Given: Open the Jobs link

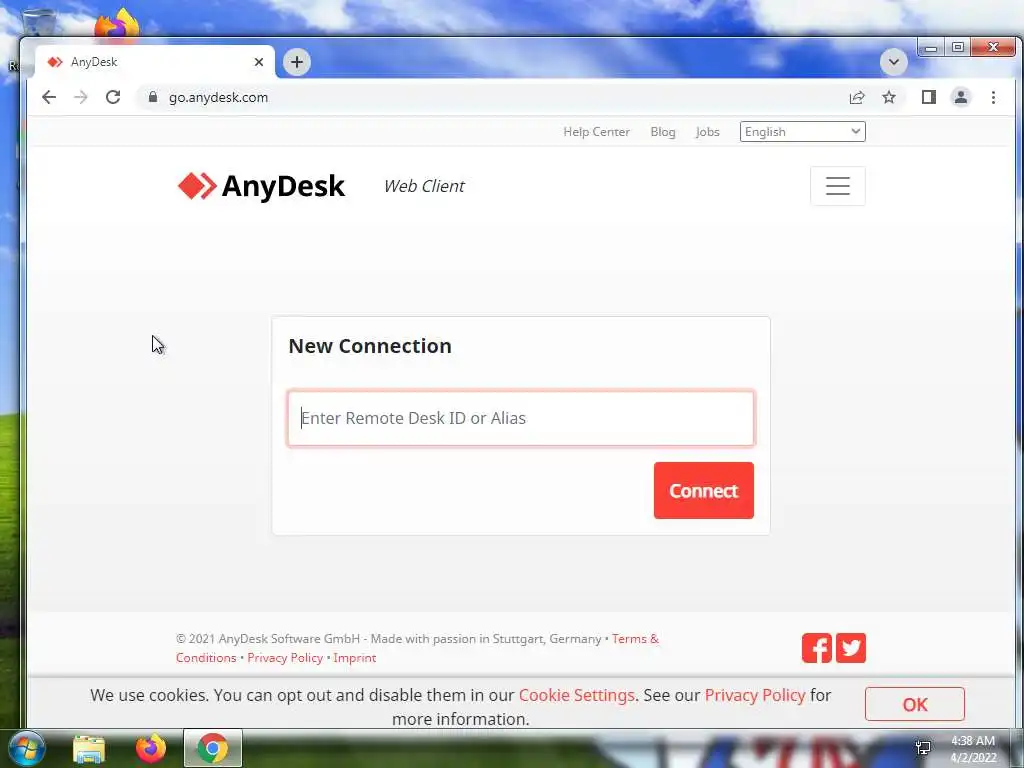Looking at the screenshot, I should 707,132.
